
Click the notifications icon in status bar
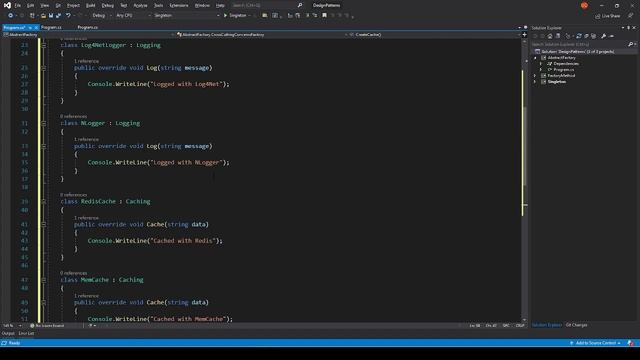click(631, 343)
